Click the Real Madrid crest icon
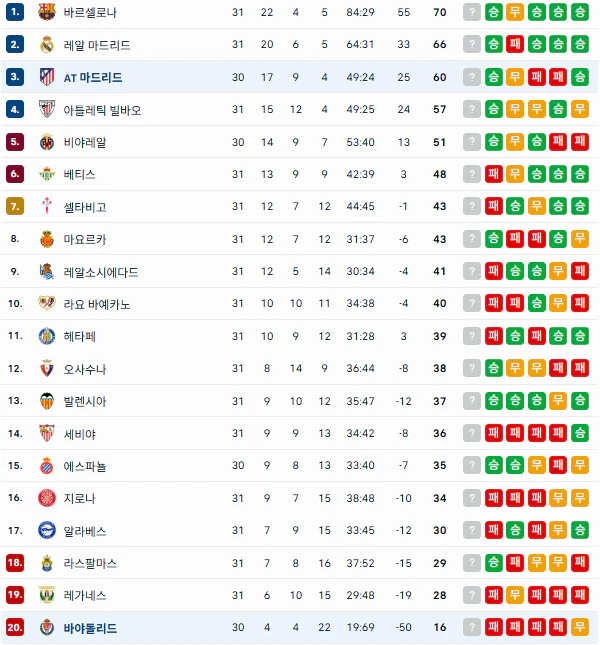Screen dimensions: 600x645 [46, 44]
